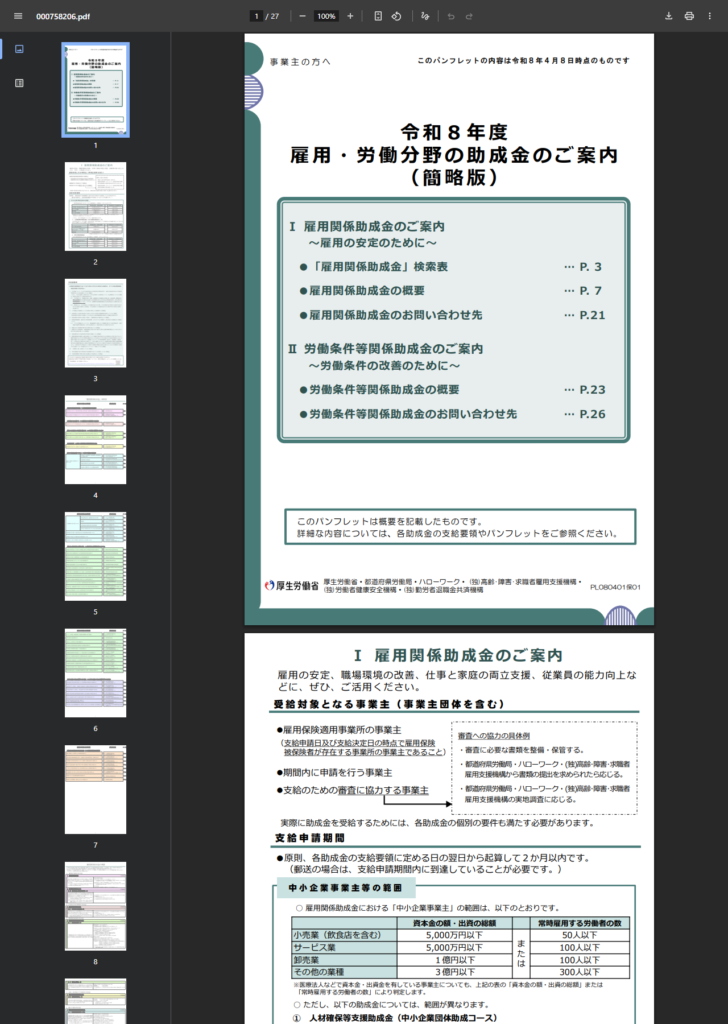Screen dimensions: 728x1024
Task: Click table cell サービス業
Action: tap(344, 948)
